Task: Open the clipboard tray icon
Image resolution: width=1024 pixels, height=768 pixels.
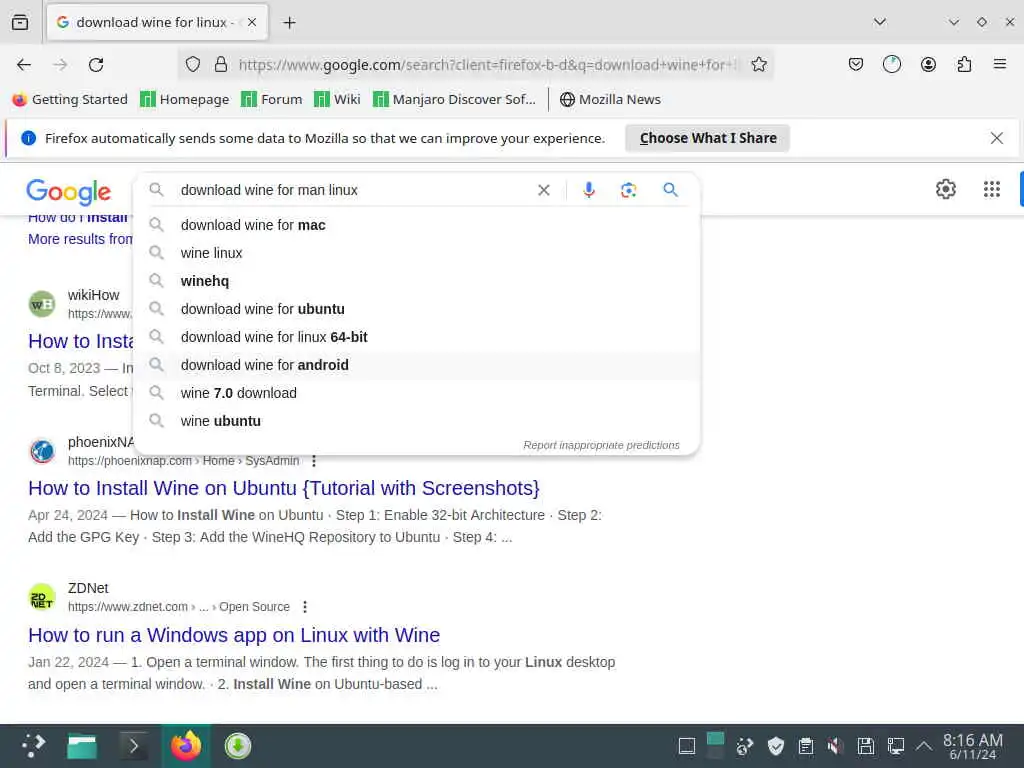Action: (805, 746)
